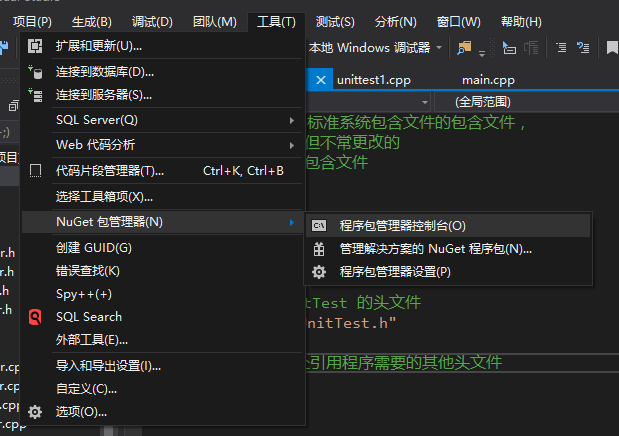The height and width of the screenshot is (436, 619).
Task: Click the connect to database icon
Action: click(35, 72)
